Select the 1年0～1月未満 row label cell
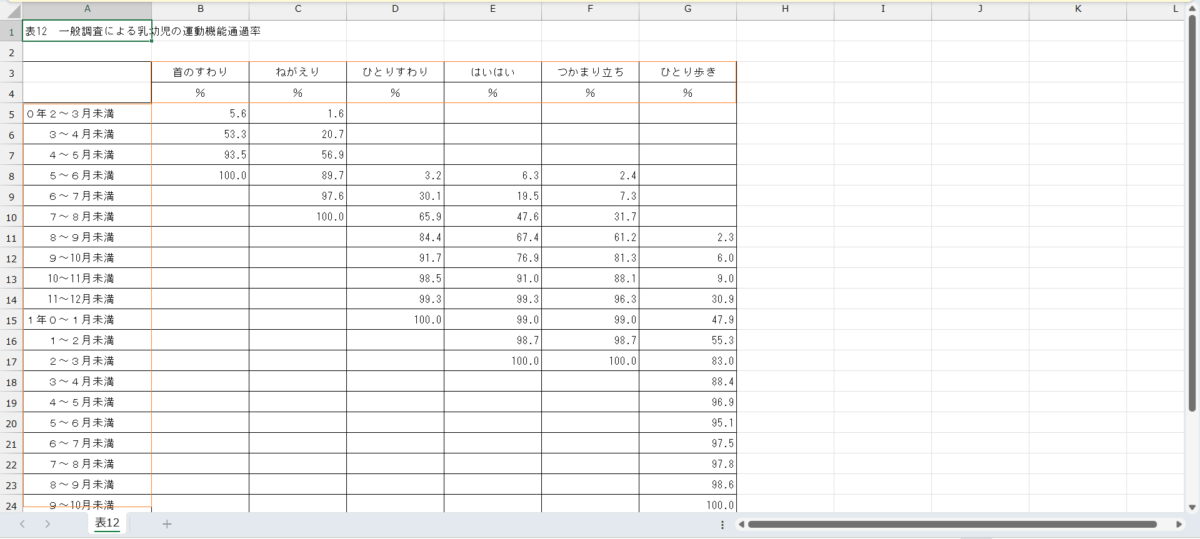 click(x=87, y=320)
